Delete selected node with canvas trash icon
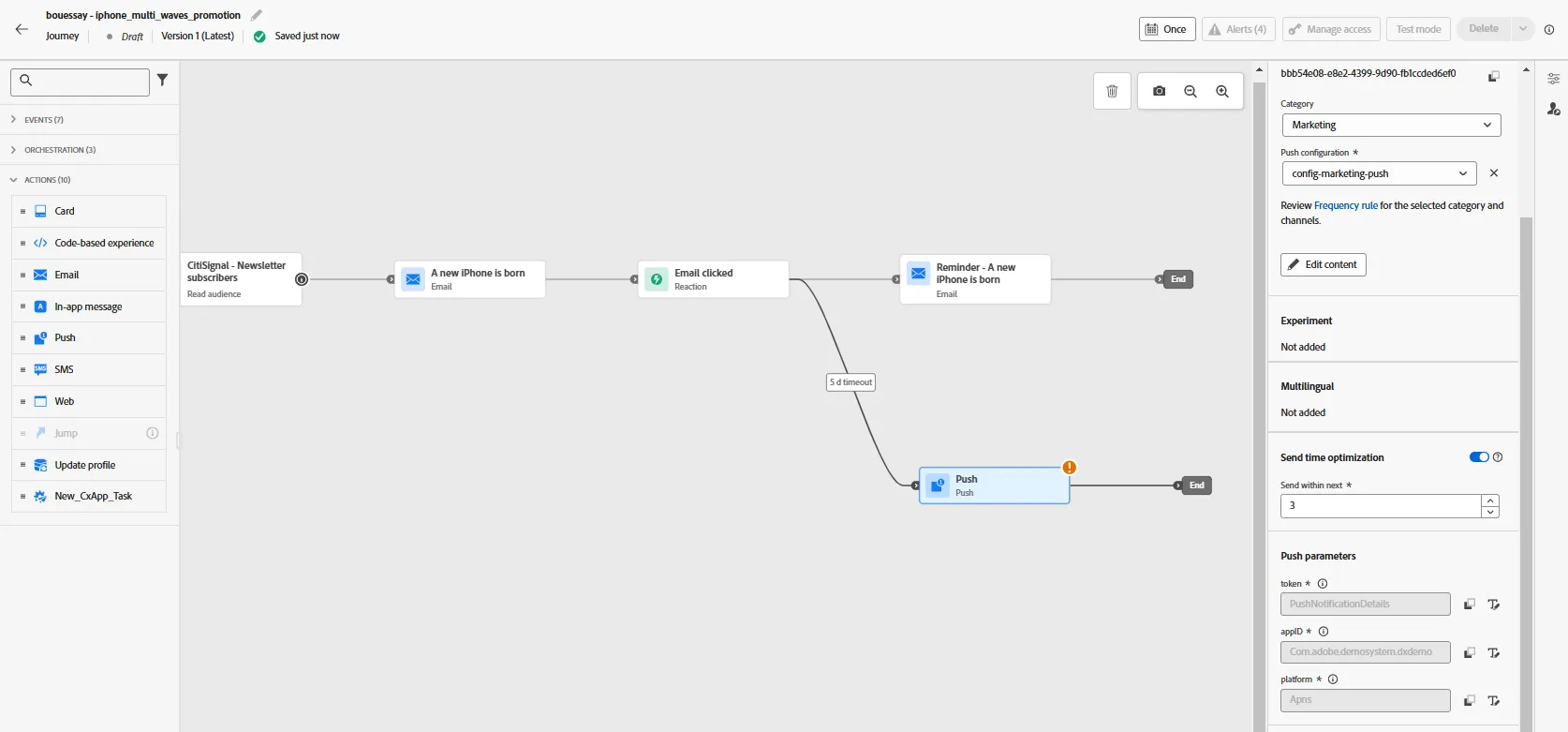This screenshot has height=732, width=1568. click(x=1112, y=91)
